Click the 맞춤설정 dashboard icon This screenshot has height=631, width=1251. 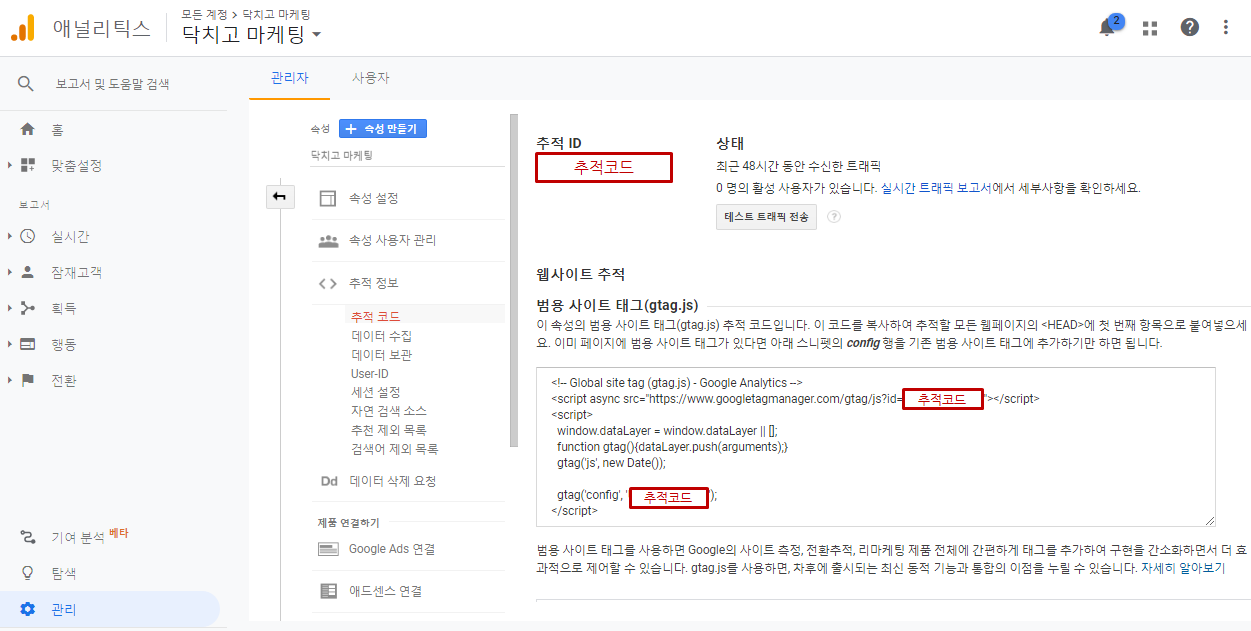[27, 165]
